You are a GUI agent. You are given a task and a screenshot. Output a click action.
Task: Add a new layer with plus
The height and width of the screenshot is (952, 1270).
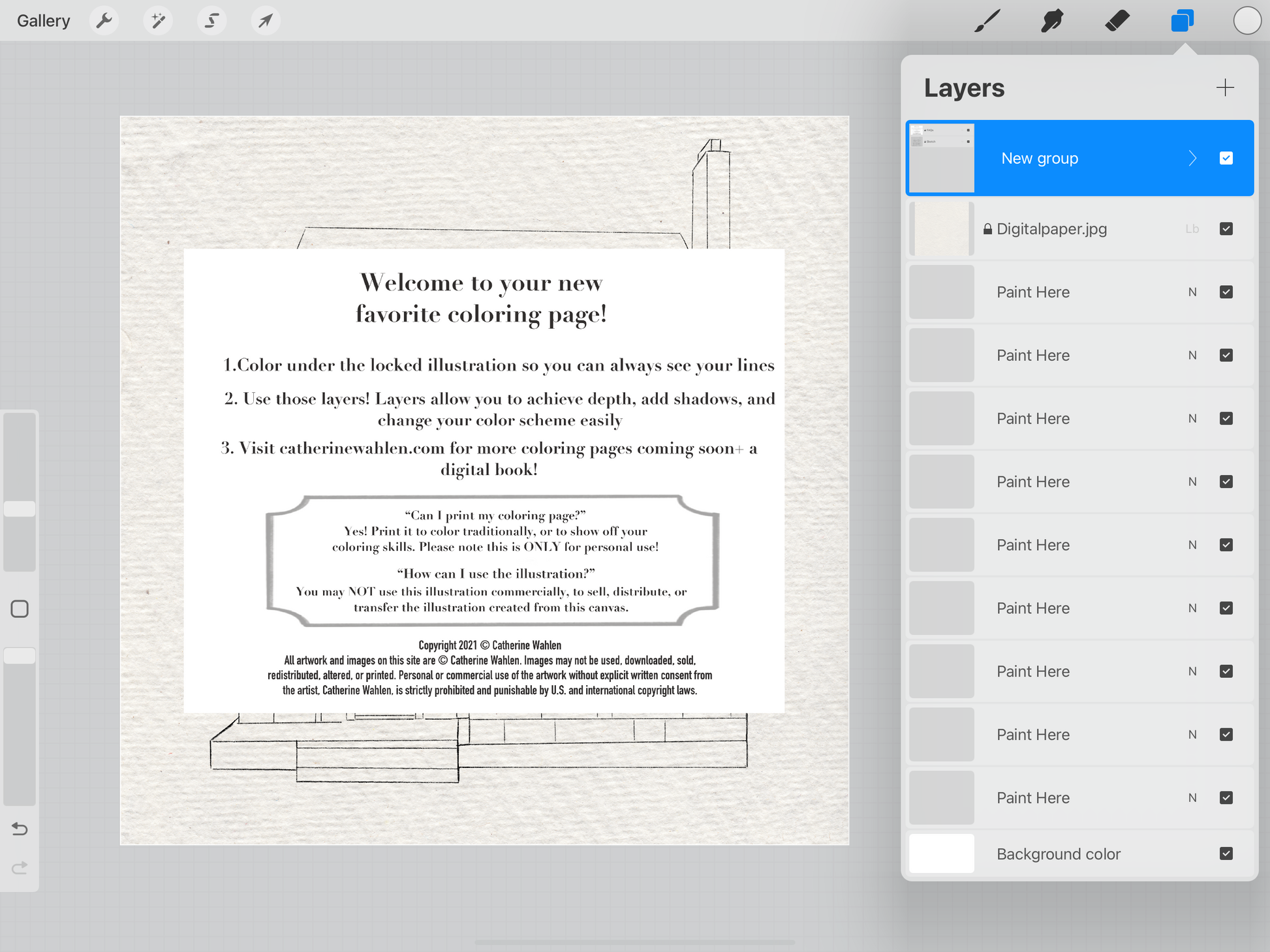coord(1225,87)
